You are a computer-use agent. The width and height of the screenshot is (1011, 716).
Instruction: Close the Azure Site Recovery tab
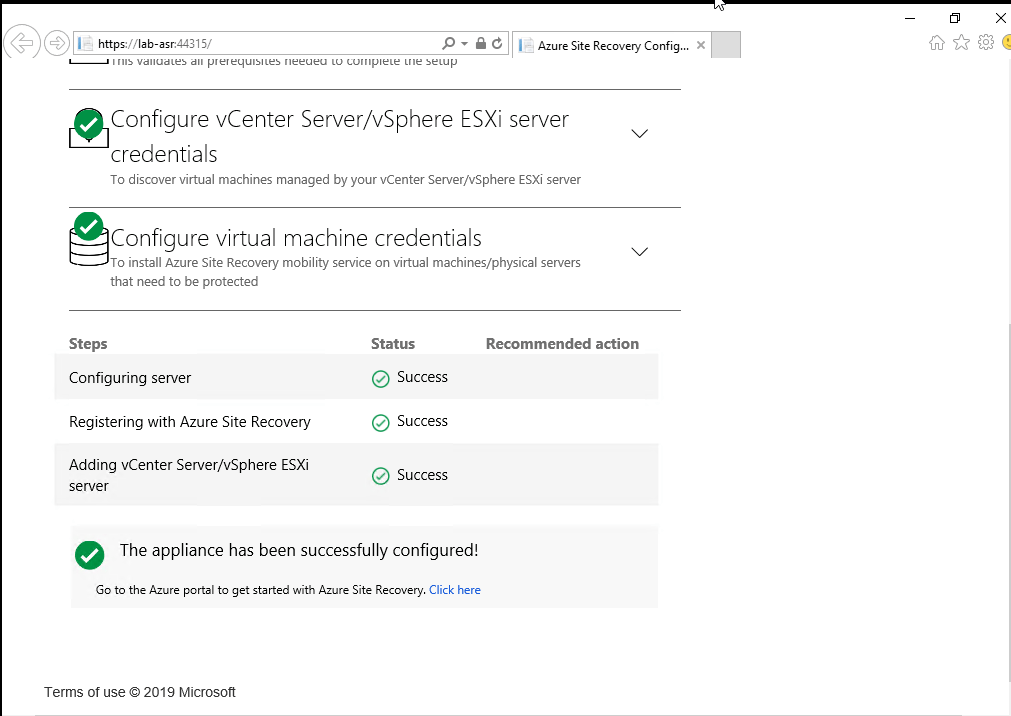[x=701, y=45]
